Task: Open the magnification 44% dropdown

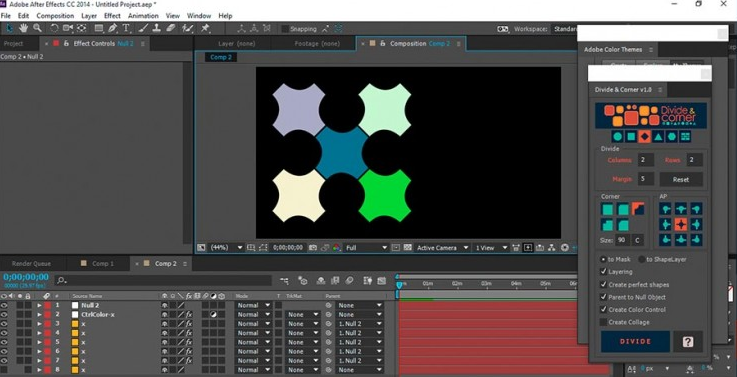Action: [226, 248]
